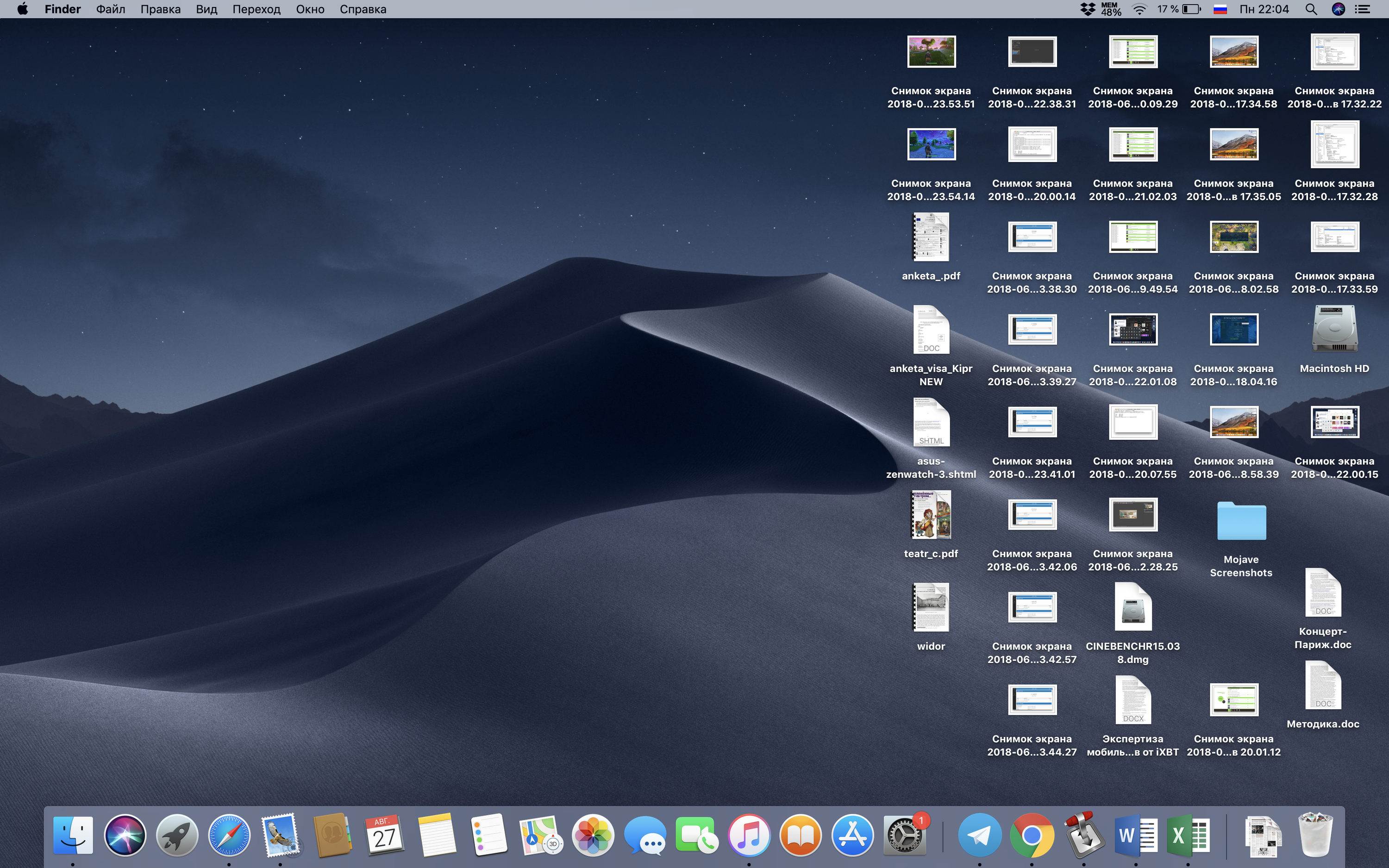Open the Dropbox menu bar icon
This screenshot has width=1389, height=868.
tap(1087, 9)
